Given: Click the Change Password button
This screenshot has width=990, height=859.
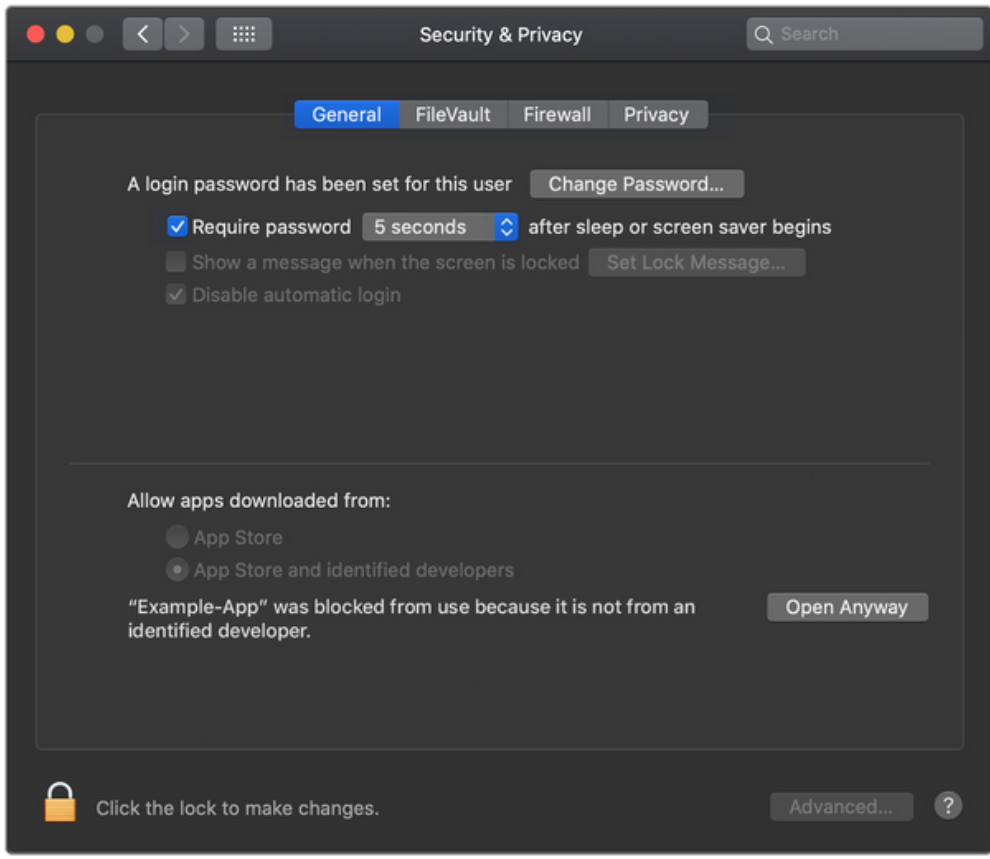Looking at the screenshot, I should (636, 184).
